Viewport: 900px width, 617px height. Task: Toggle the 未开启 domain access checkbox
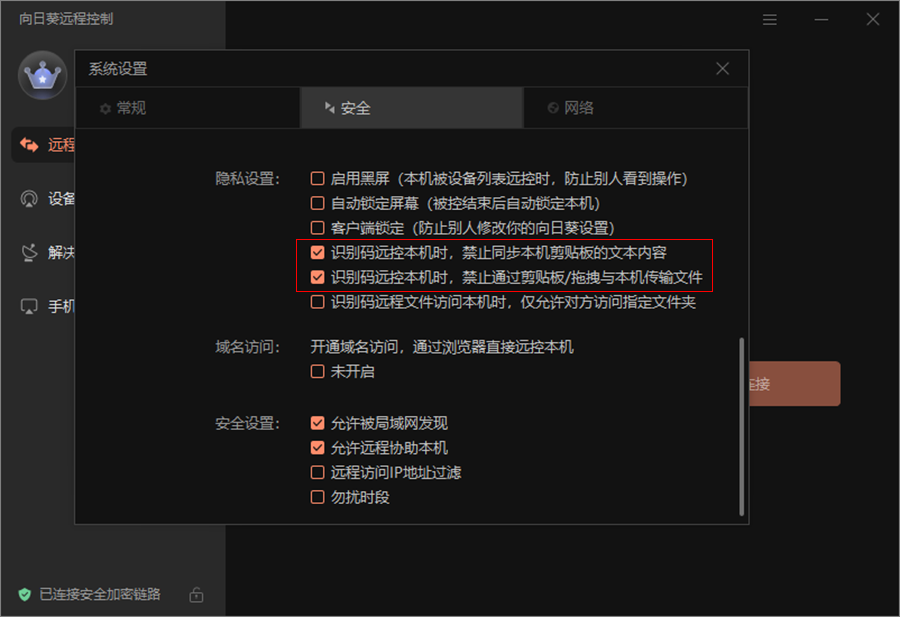pos(317,371)
